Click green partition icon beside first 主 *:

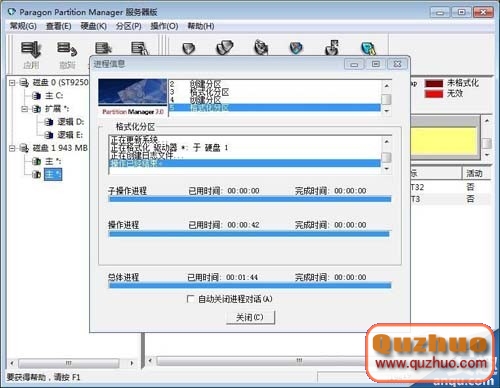pyautogui.click(x=36, y=161)
